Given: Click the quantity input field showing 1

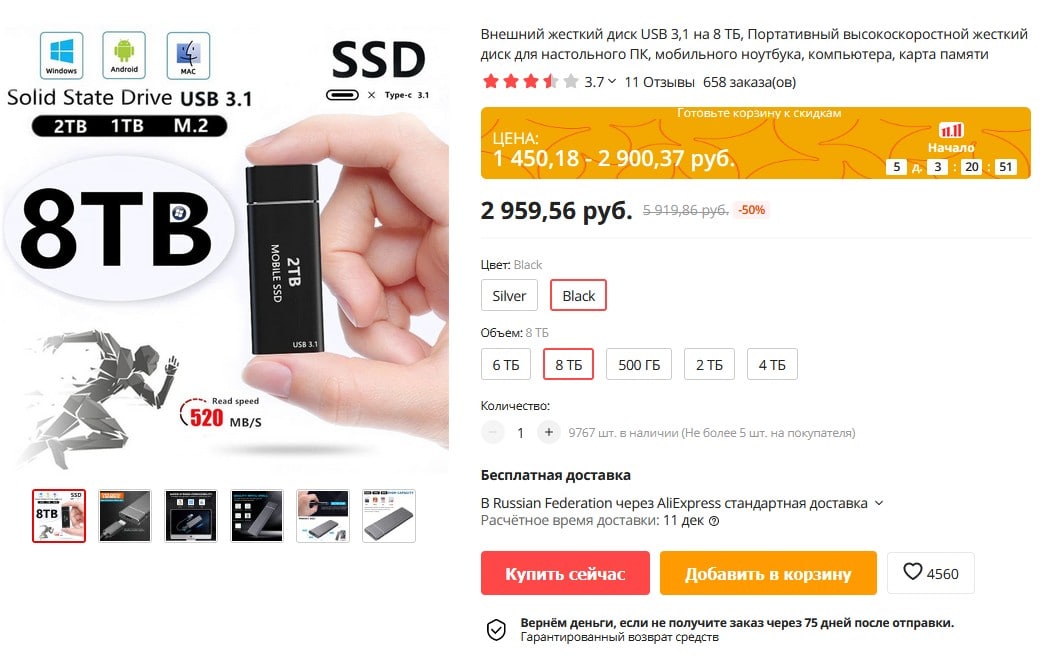Looking at the screenshot, I should (x=520, y=432).
